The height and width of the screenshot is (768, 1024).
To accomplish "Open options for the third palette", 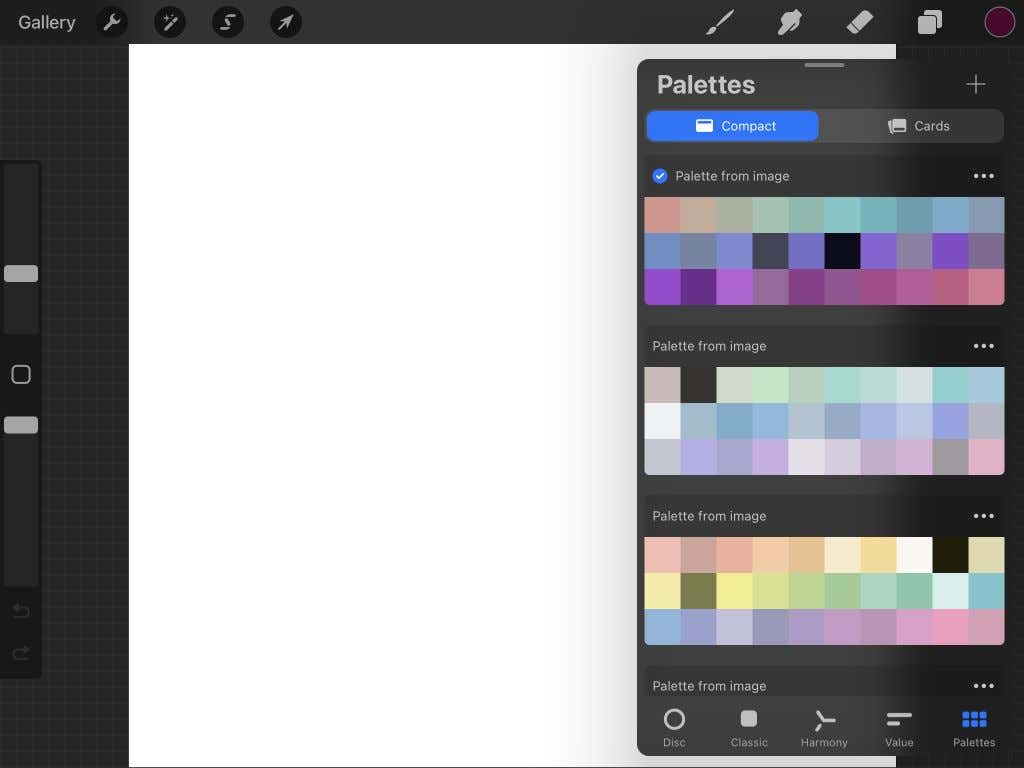I will pyautogui.click(x=984, y=516).
